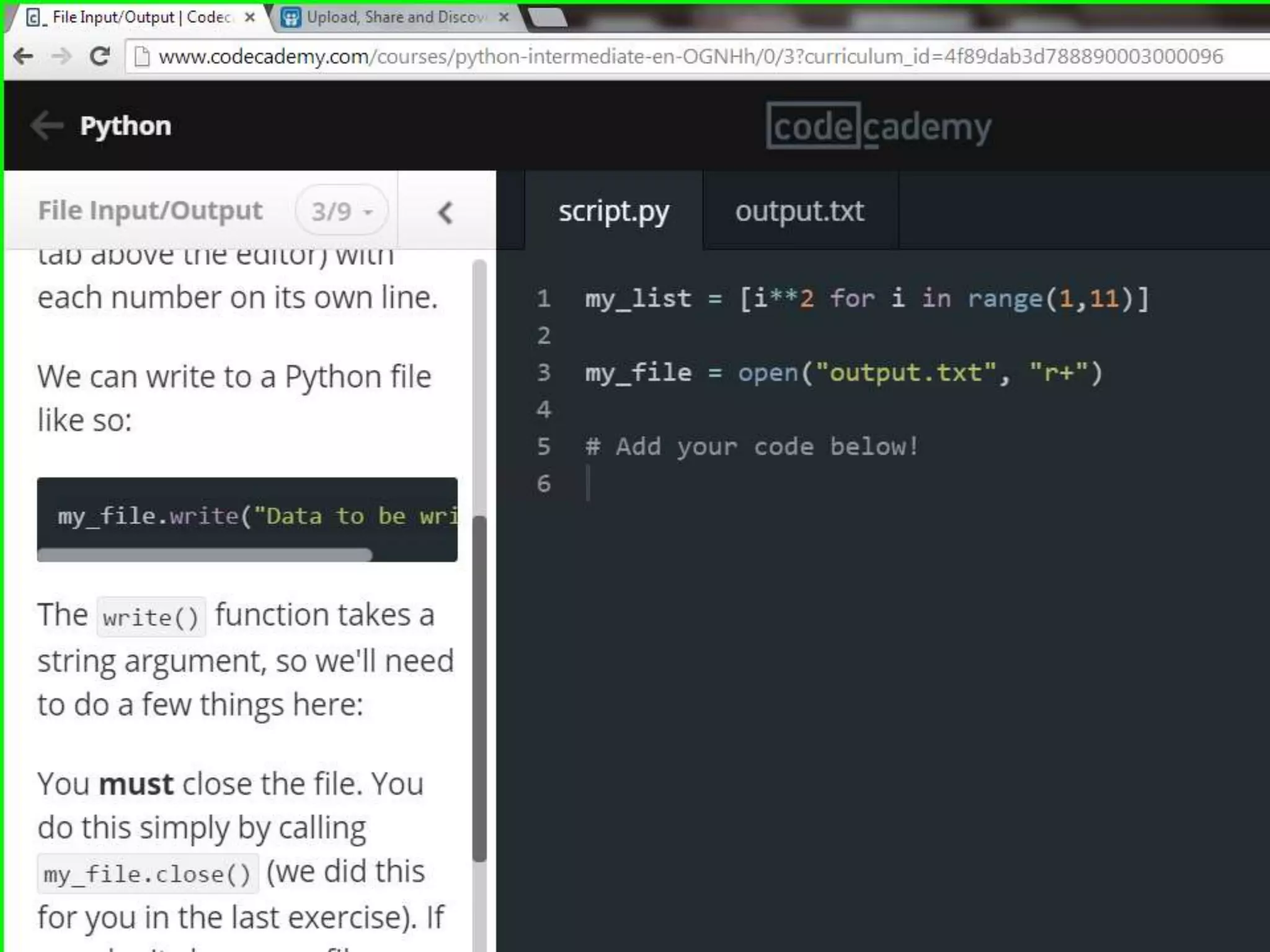Click line number 2 in editor gutter
The width and height of the screenshot is (1270, 952).
tap(544, 336)
